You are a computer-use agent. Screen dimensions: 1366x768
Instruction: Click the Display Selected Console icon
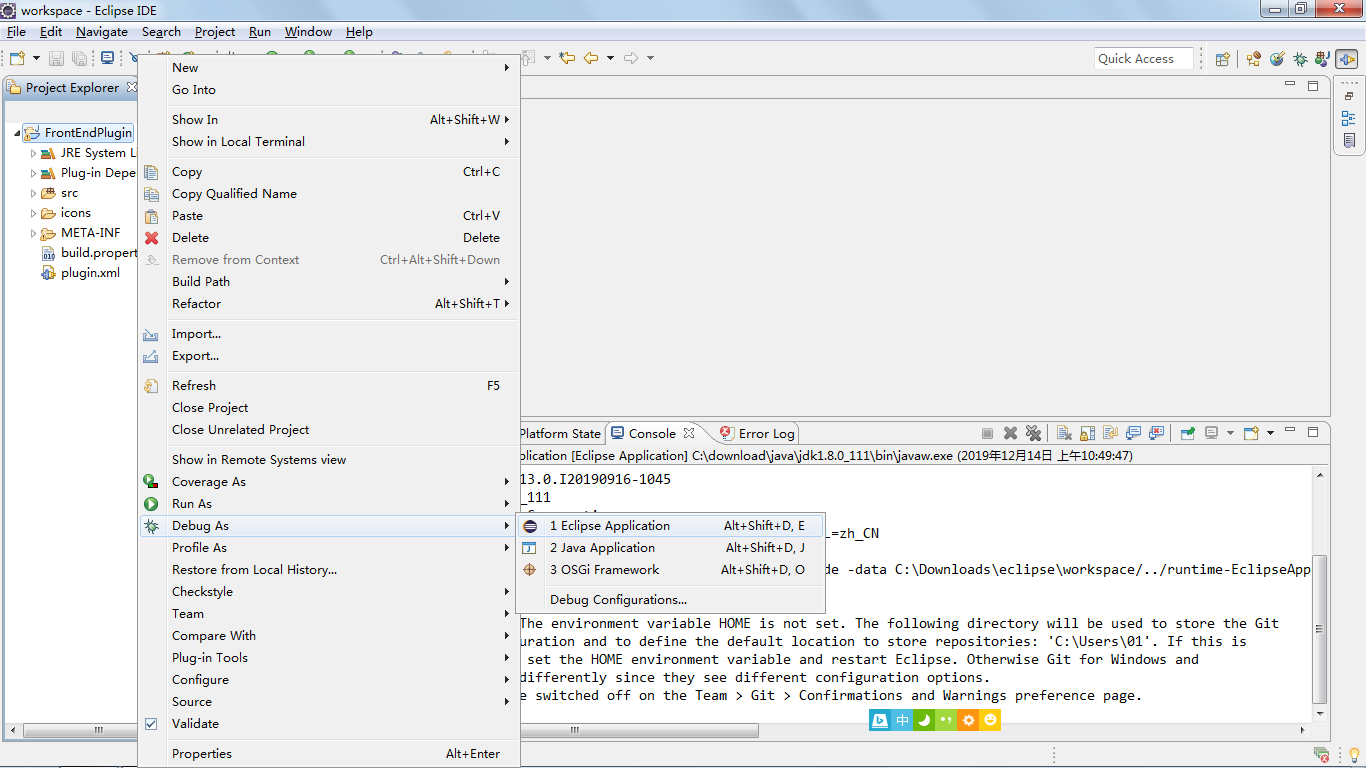click(x=1212, y=433)
